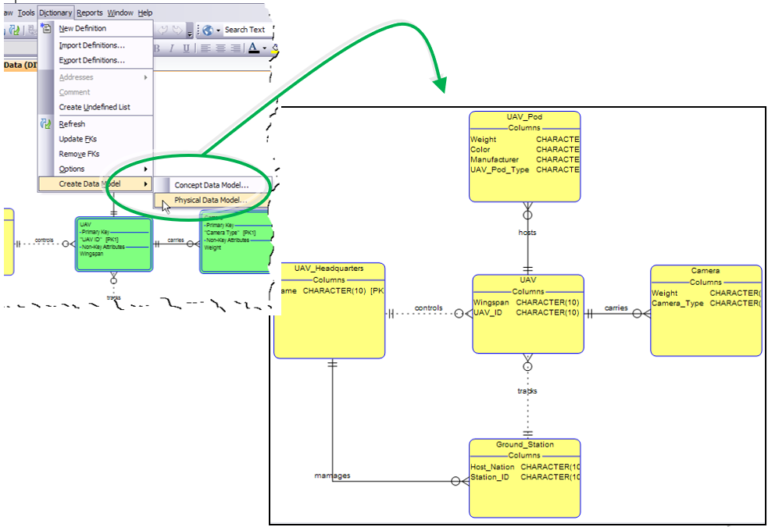Select Update FKs from the menu
The height and width of the screenshot is (527, 768).
78,139
